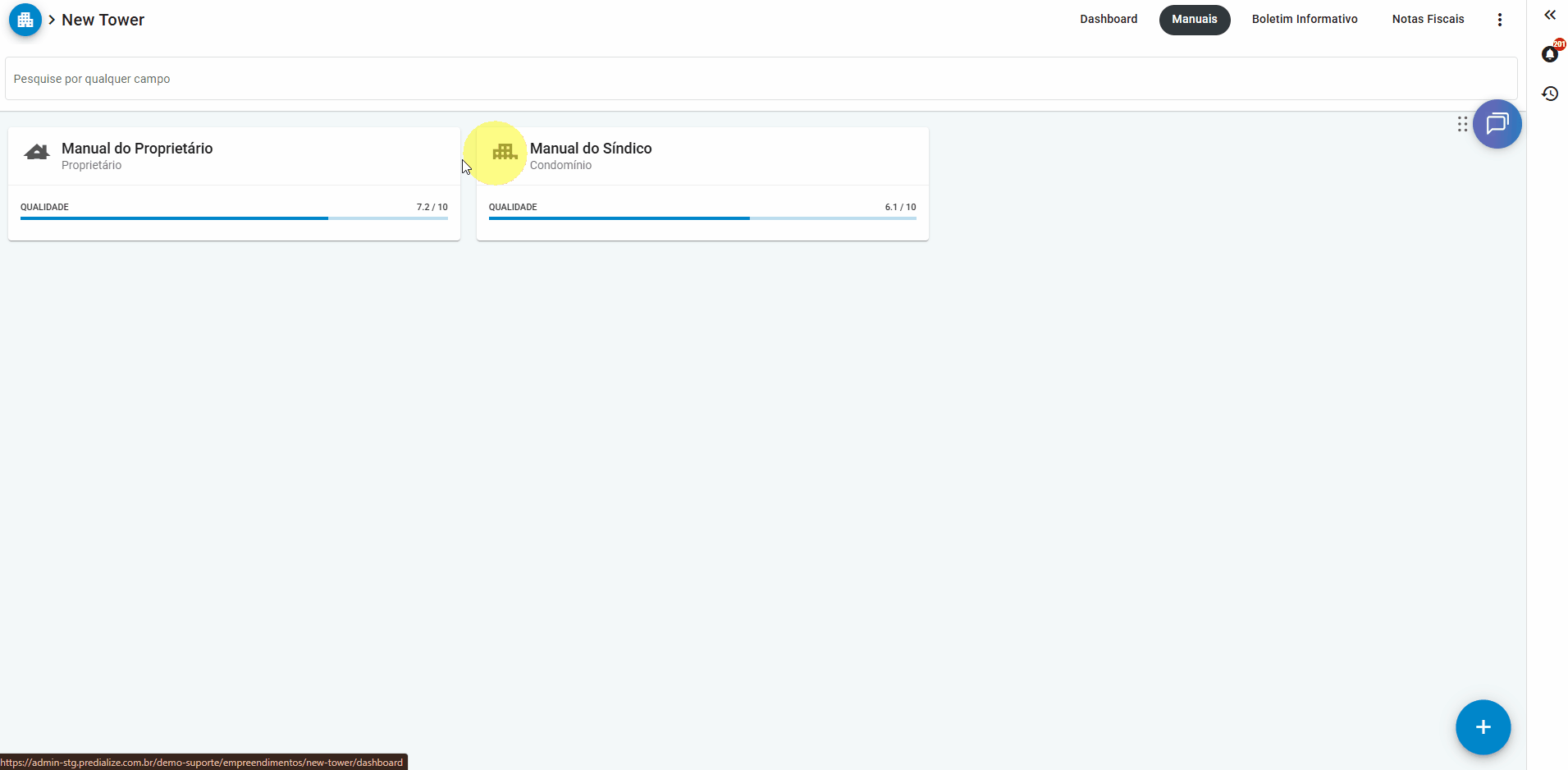Open the chat bubble button

point(1497,124)
